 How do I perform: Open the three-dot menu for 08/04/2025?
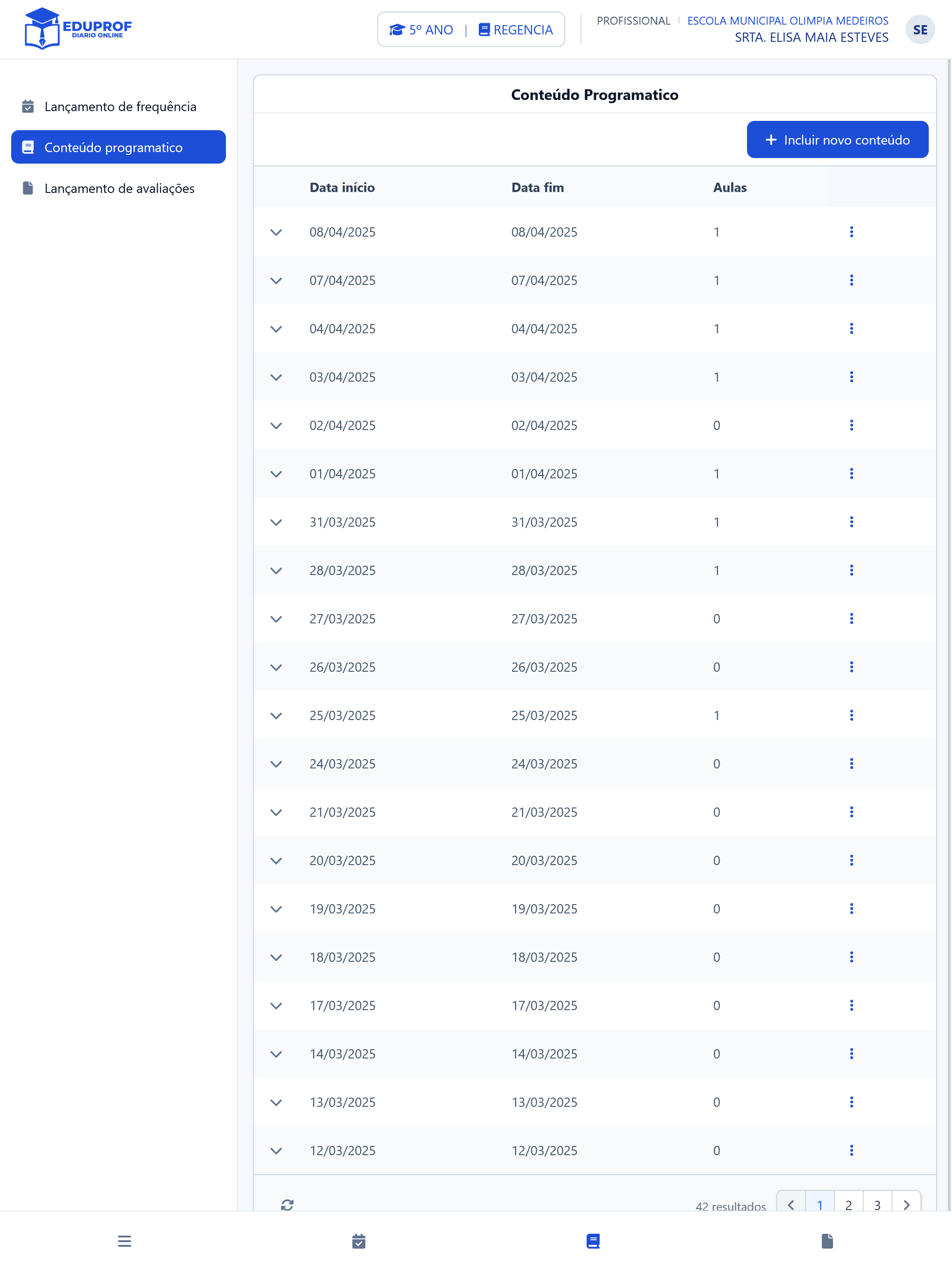[851, 232]
